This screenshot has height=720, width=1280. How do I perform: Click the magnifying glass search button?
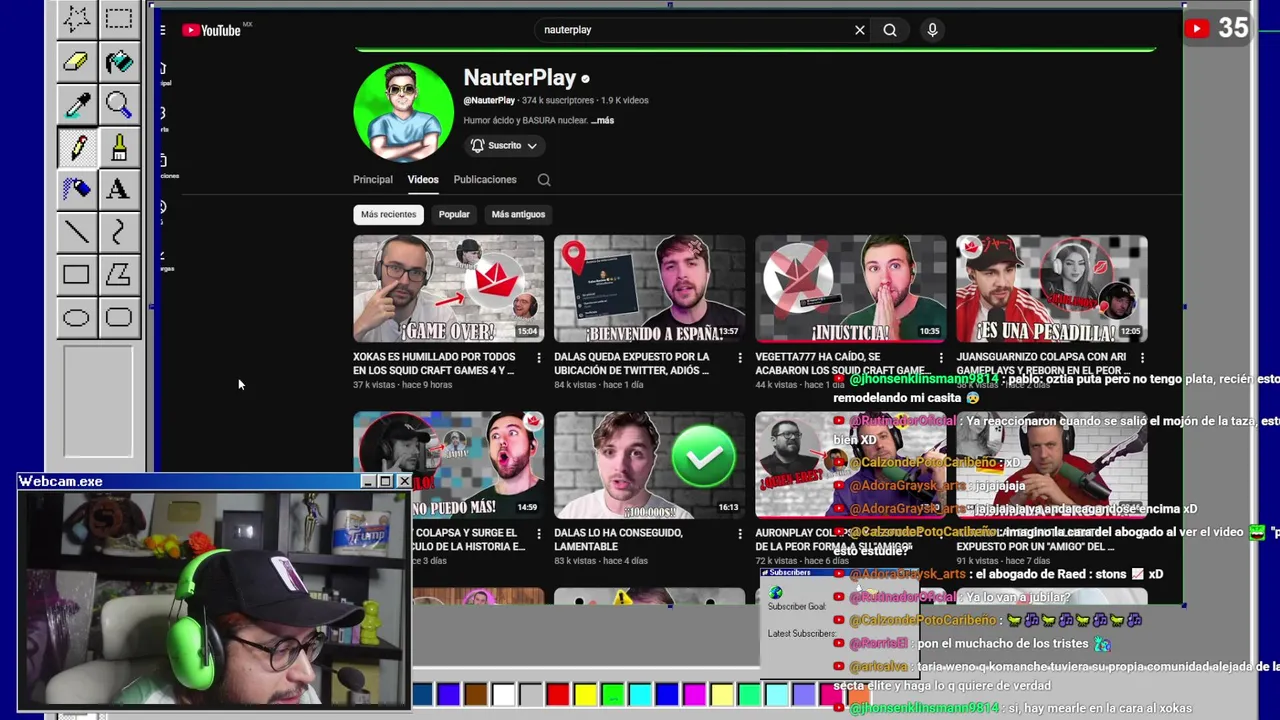tap(890, 30)
